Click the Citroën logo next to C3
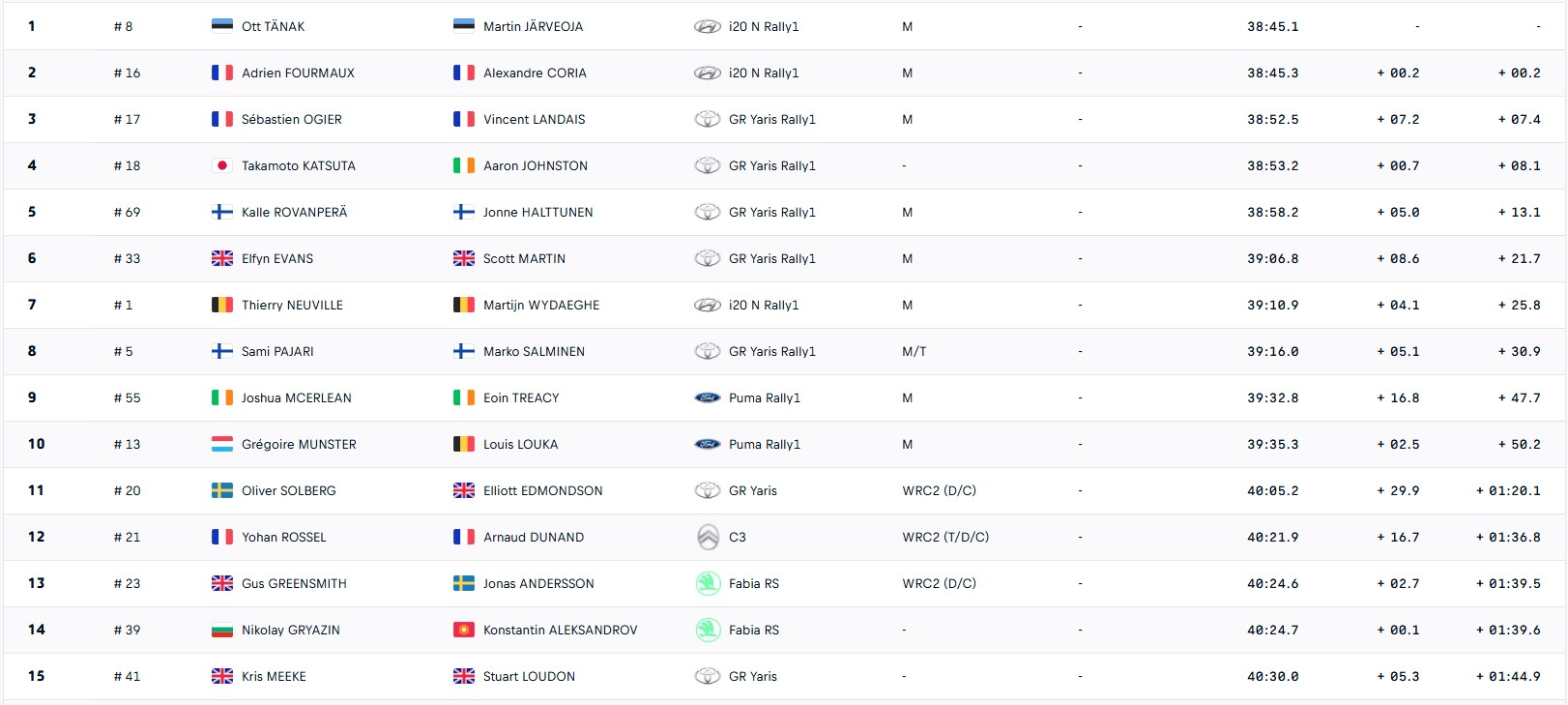The height and width of the screenshot is (705, 1568). tap(708, 537)
